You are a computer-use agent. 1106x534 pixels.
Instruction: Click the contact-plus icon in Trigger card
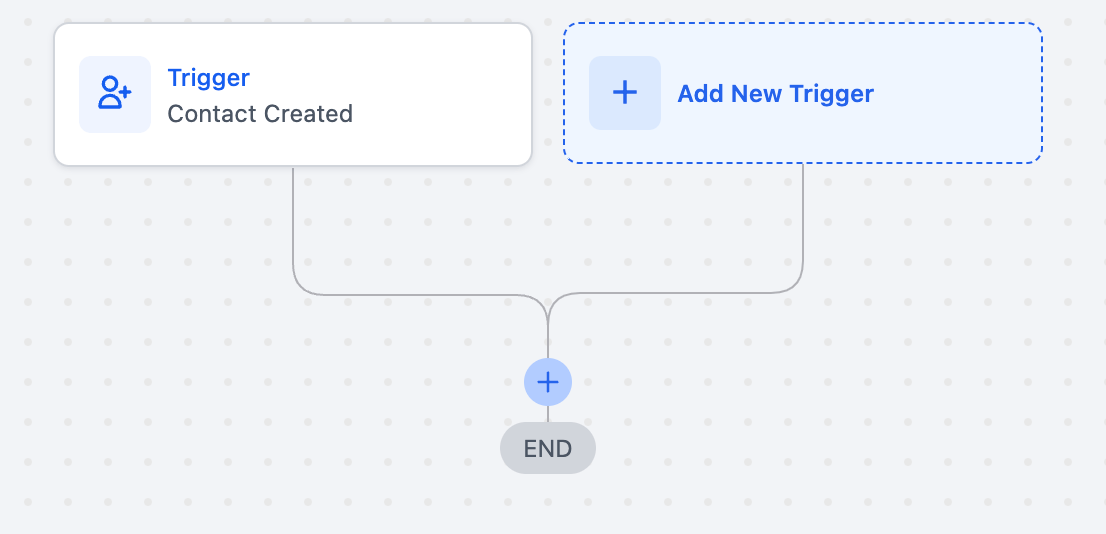pyautogui.click(x=115, y=94)
